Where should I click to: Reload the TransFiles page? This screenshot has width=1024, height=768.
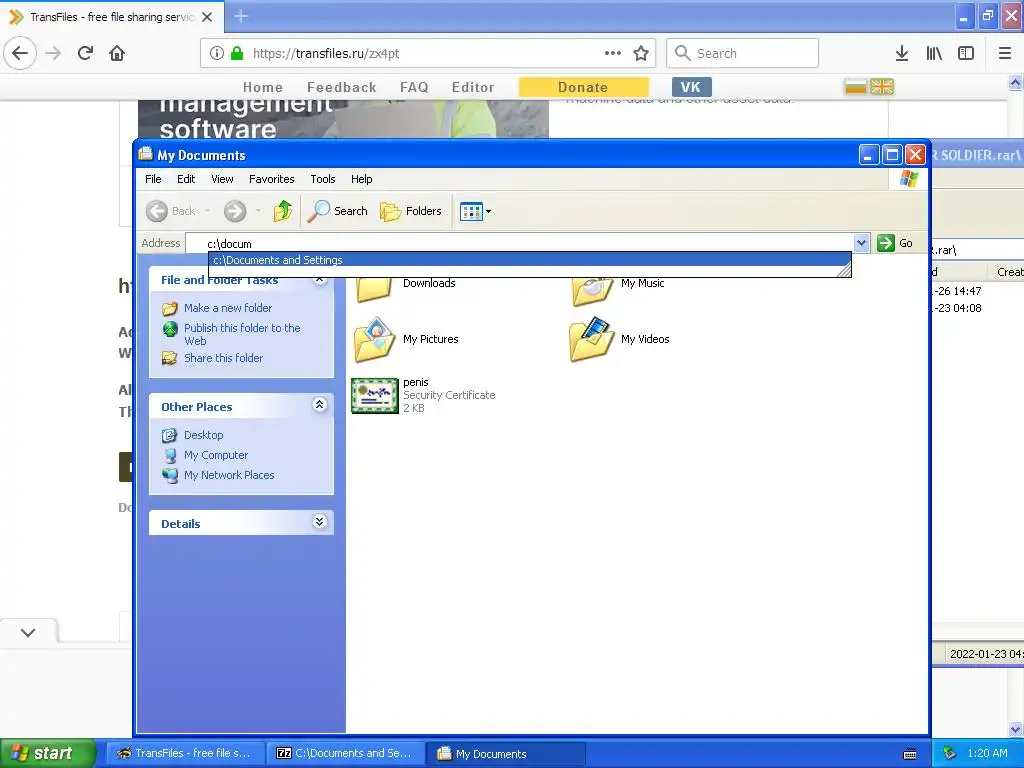click(85, 54)
